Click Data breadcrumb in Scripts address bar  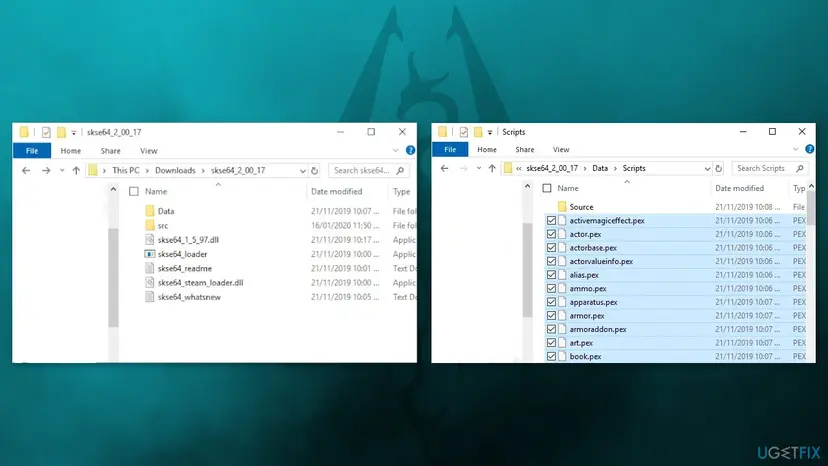coord(600,169)
